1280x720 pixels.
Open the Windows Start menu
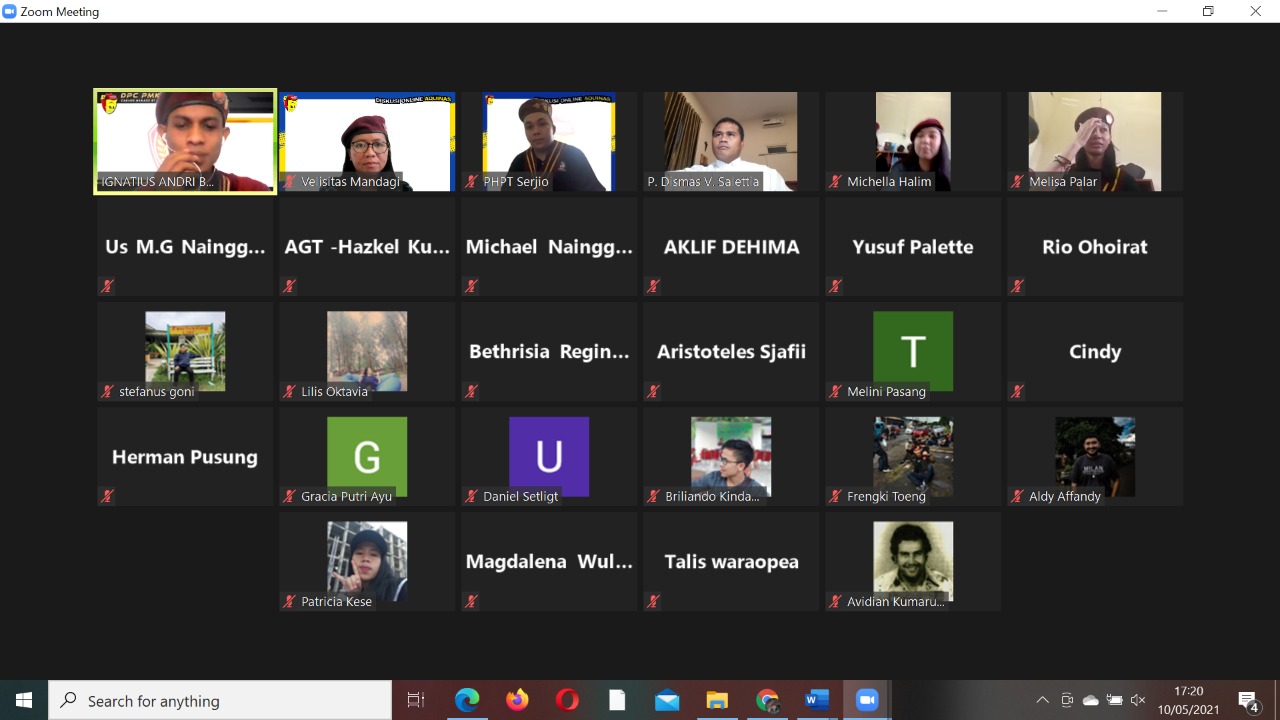coord(24,701)
